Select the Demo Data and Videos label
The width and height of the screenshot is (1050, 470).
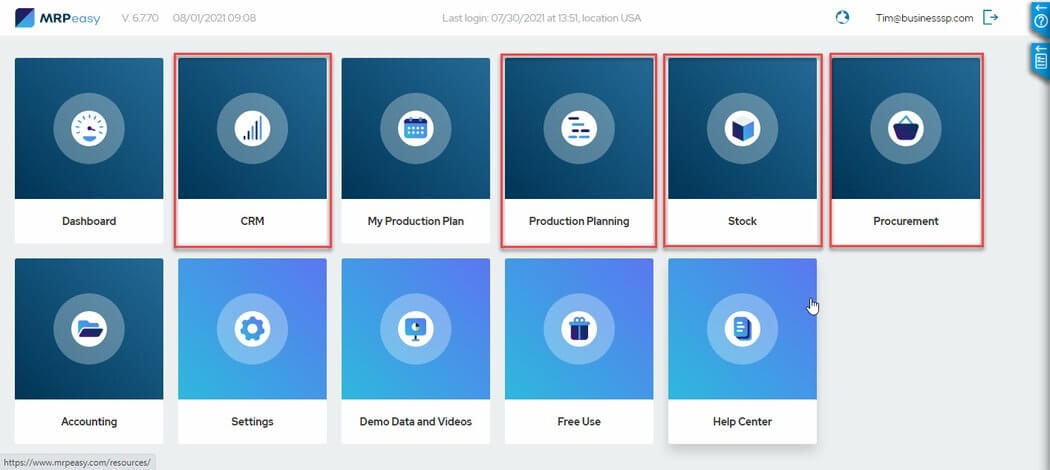click(416, 422)
